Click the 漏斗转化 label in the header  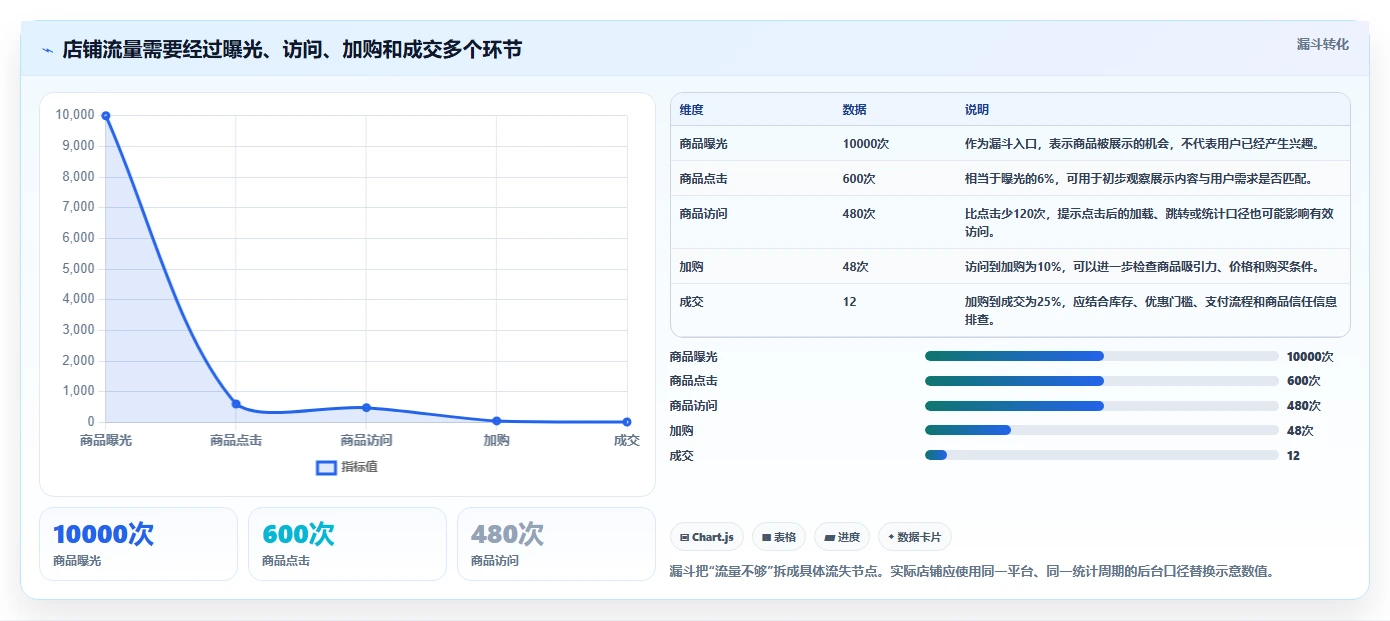[x=1323, y=44]
